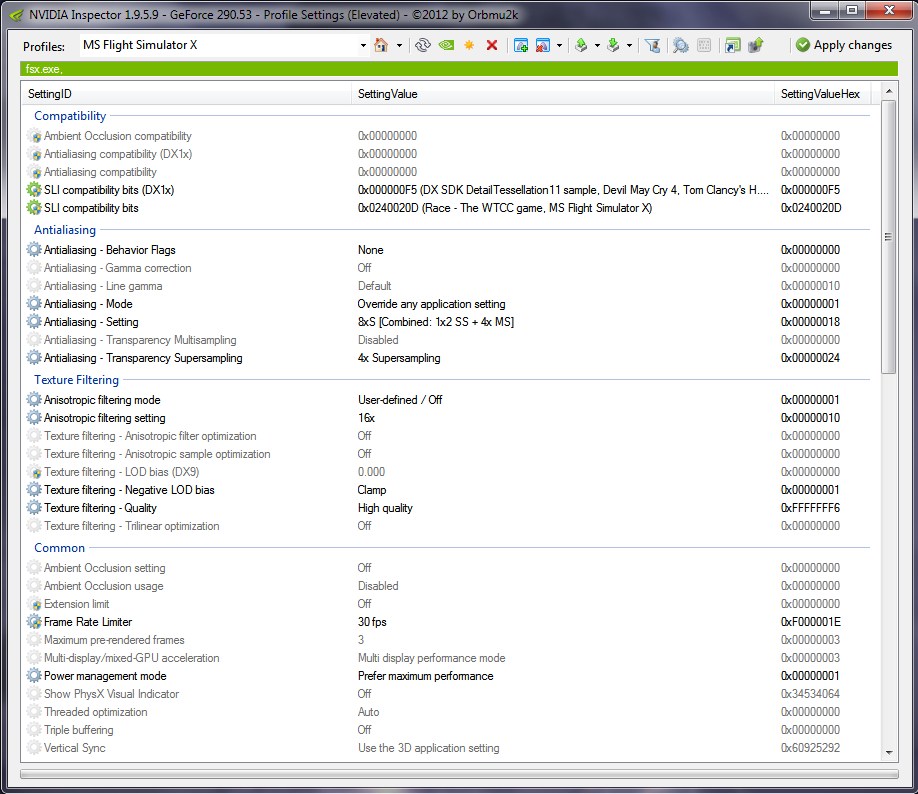
Task: Click the User-defined / Off value
Action: pyautogui.click(x=400, y=399)
